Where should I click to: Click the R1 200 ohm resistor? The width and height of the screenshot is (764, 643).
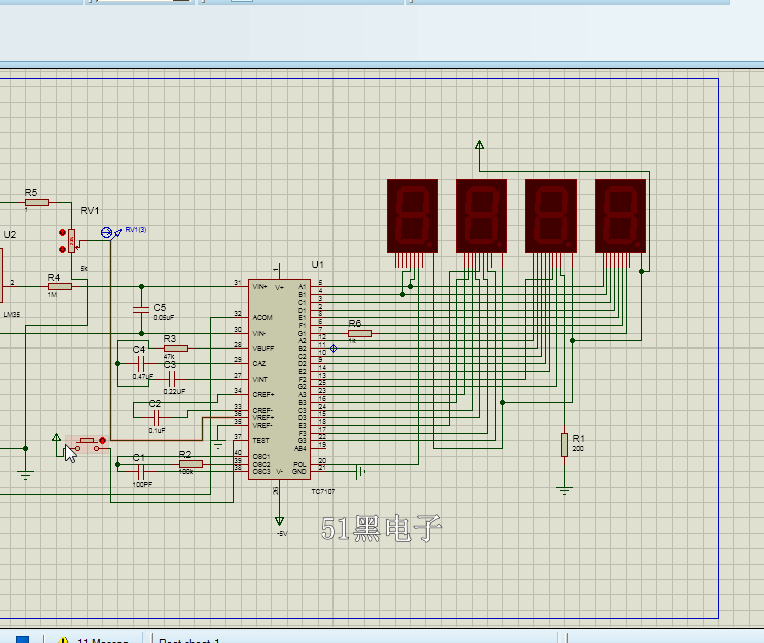point(564,445)
